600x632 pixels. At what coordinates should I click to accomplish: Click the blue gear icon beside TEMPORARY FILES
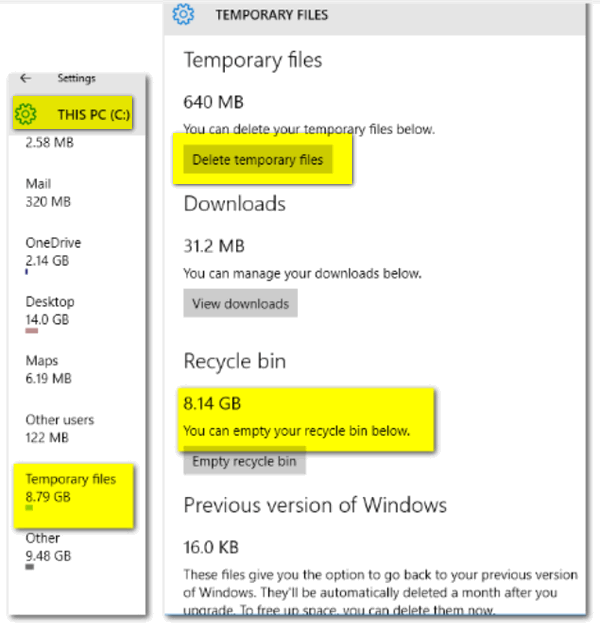183,14
